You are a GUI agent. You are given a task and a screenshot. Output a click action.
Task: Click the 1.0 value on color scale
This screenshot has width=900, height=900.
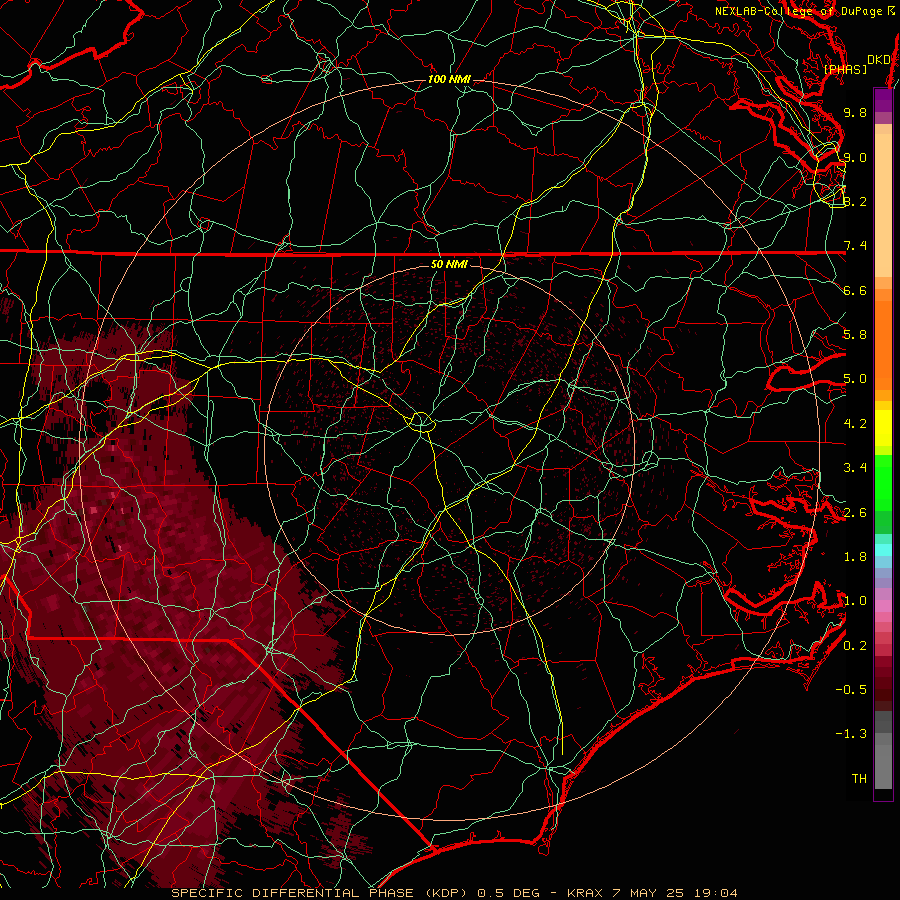coord(855,601)
